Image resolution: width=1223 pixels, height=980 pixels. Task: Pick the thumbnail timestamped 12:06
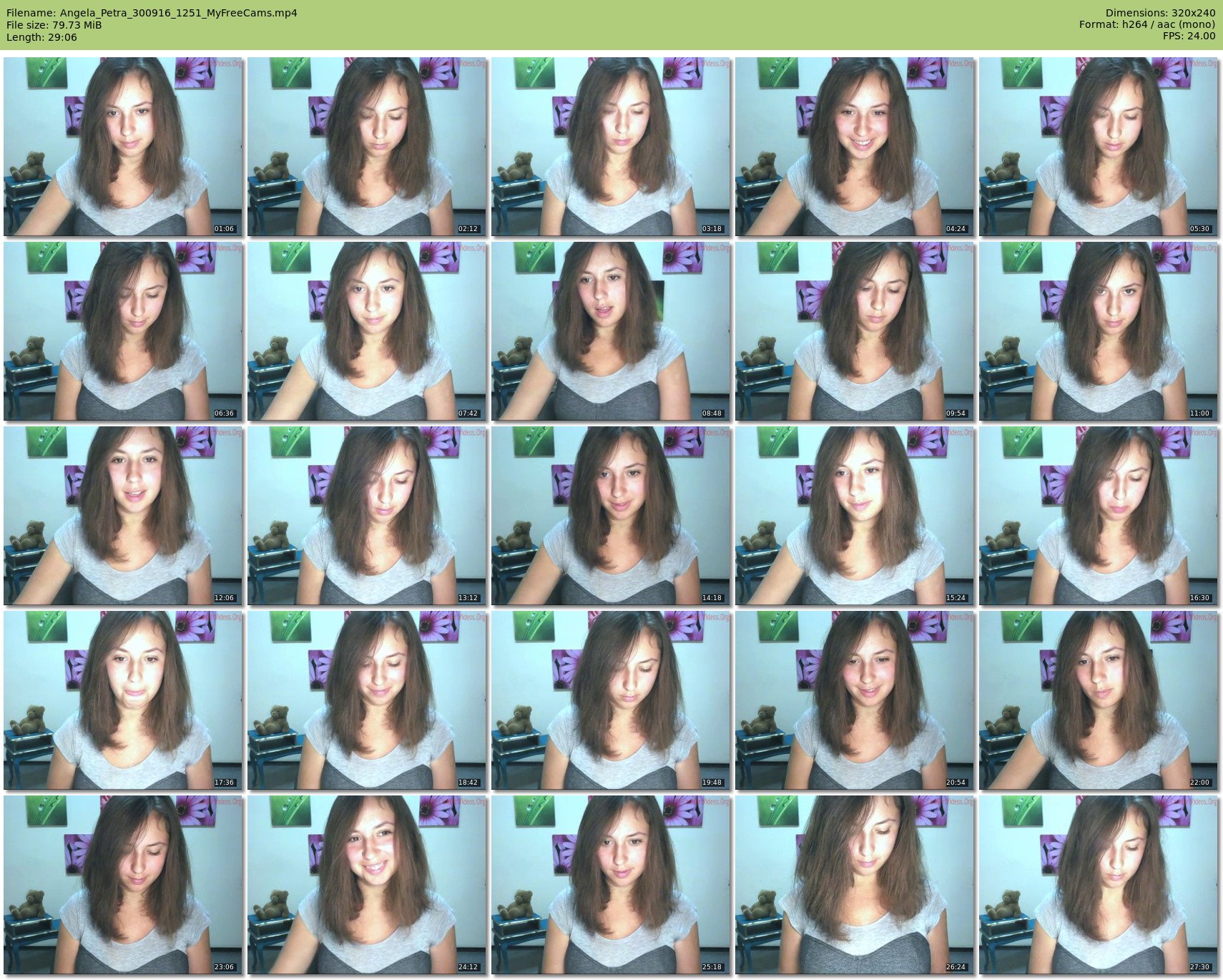123,516
